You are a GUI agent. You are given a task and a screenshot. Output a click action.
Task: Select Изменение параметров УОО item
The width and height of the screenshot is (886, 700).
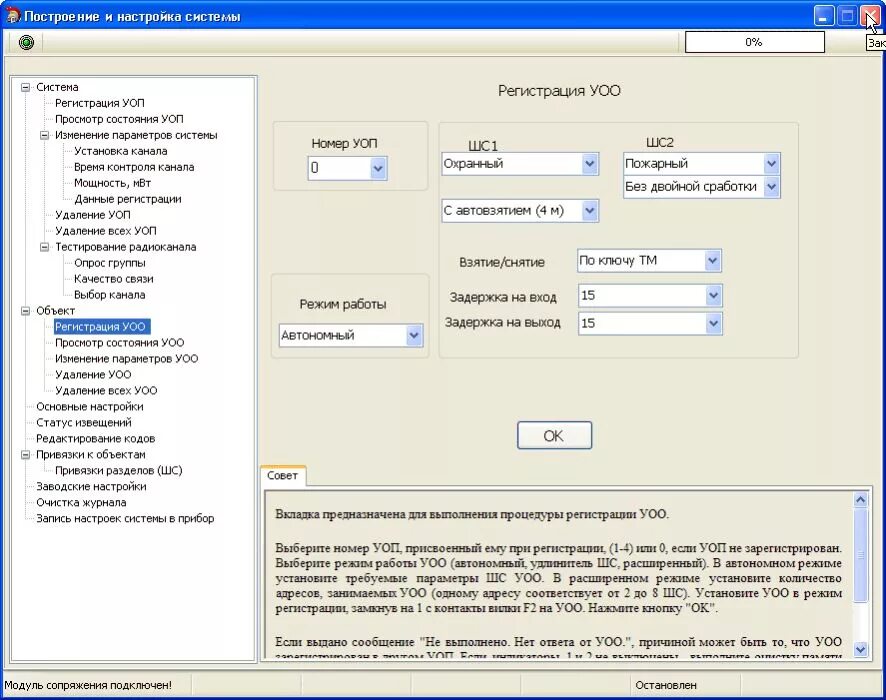pyautogui.click(x=127, y=359)
